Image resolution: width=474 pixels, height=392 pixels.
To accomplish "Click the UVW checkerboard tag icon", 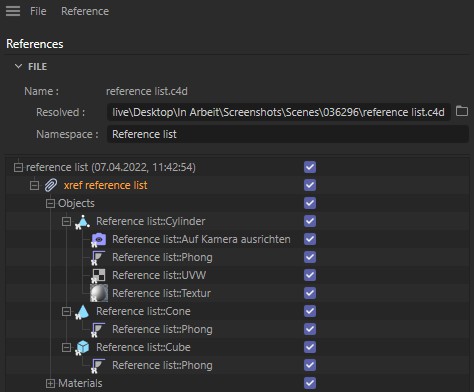I will coord(98,276).
